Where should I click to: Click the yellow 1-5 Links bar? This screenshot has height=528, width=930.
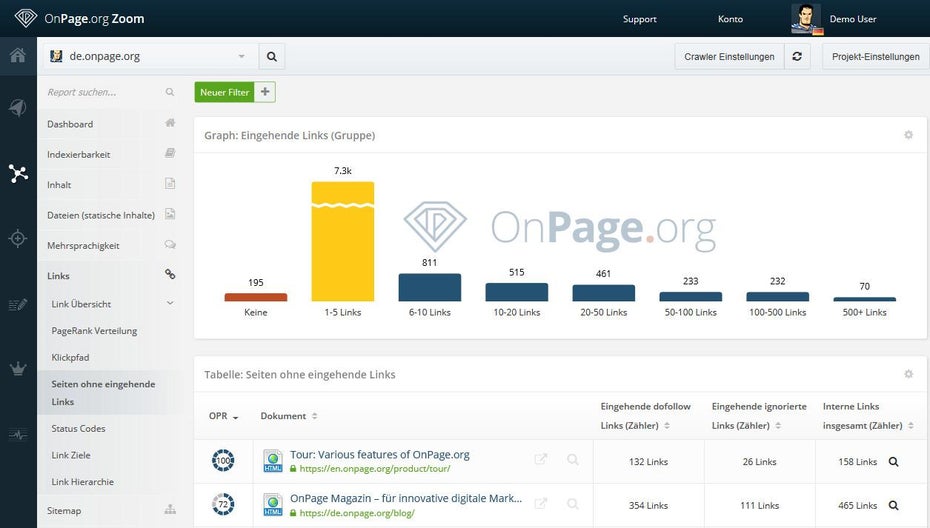coord(343,241)
